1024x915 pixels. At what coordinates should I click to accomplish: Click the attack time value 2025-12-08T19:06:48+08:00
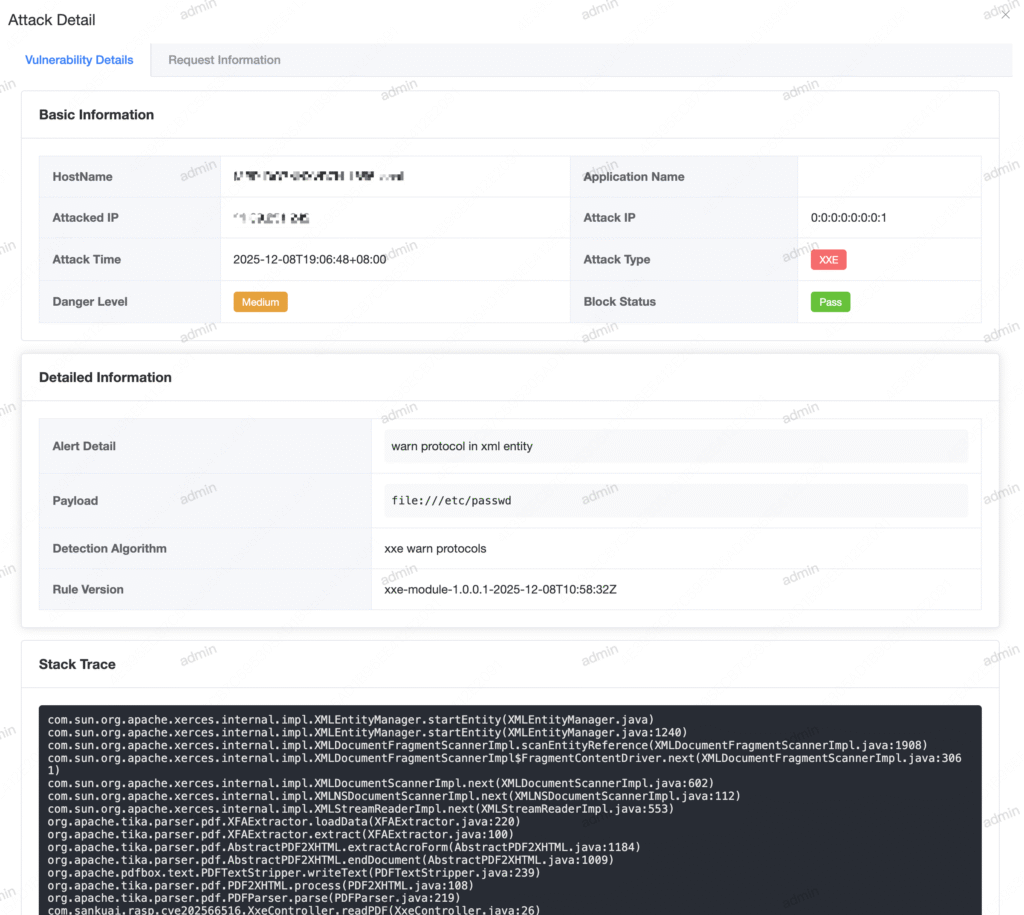tap(309, 259)
